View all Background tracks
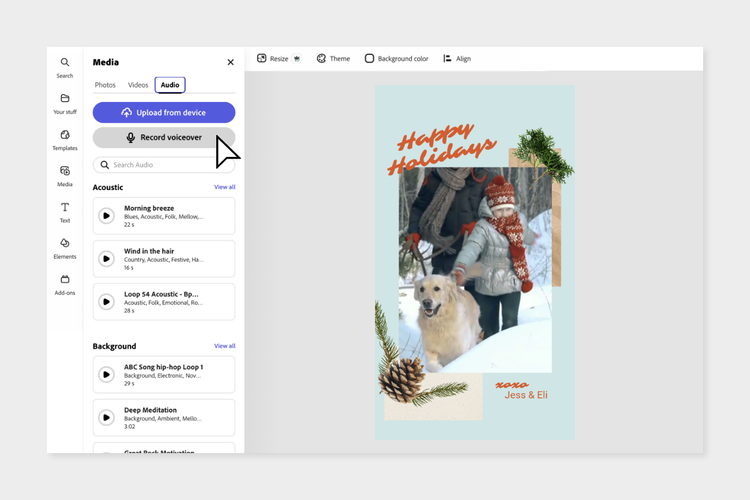 click(224, 346)
